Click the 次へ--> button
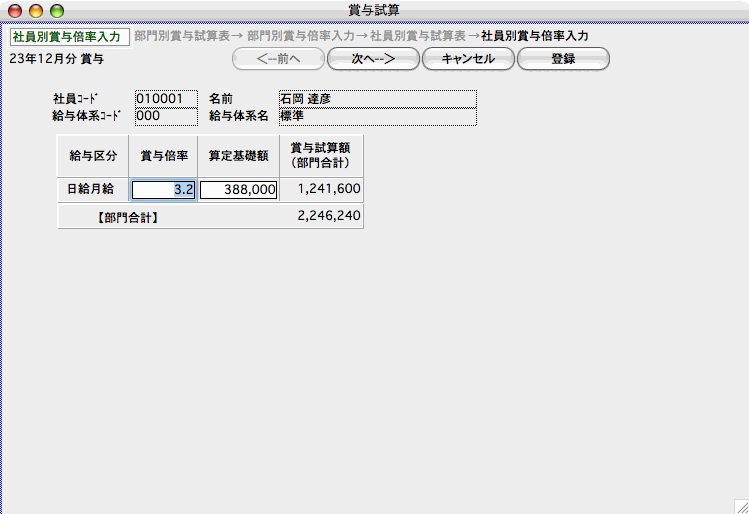Viewport: 749px width, 514px height. pos(373,59)
